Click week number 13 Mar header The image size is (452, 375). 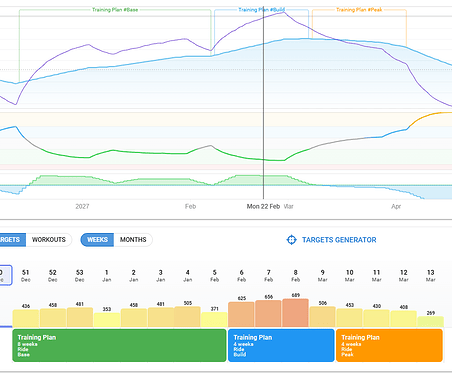[x=431, y=275]
